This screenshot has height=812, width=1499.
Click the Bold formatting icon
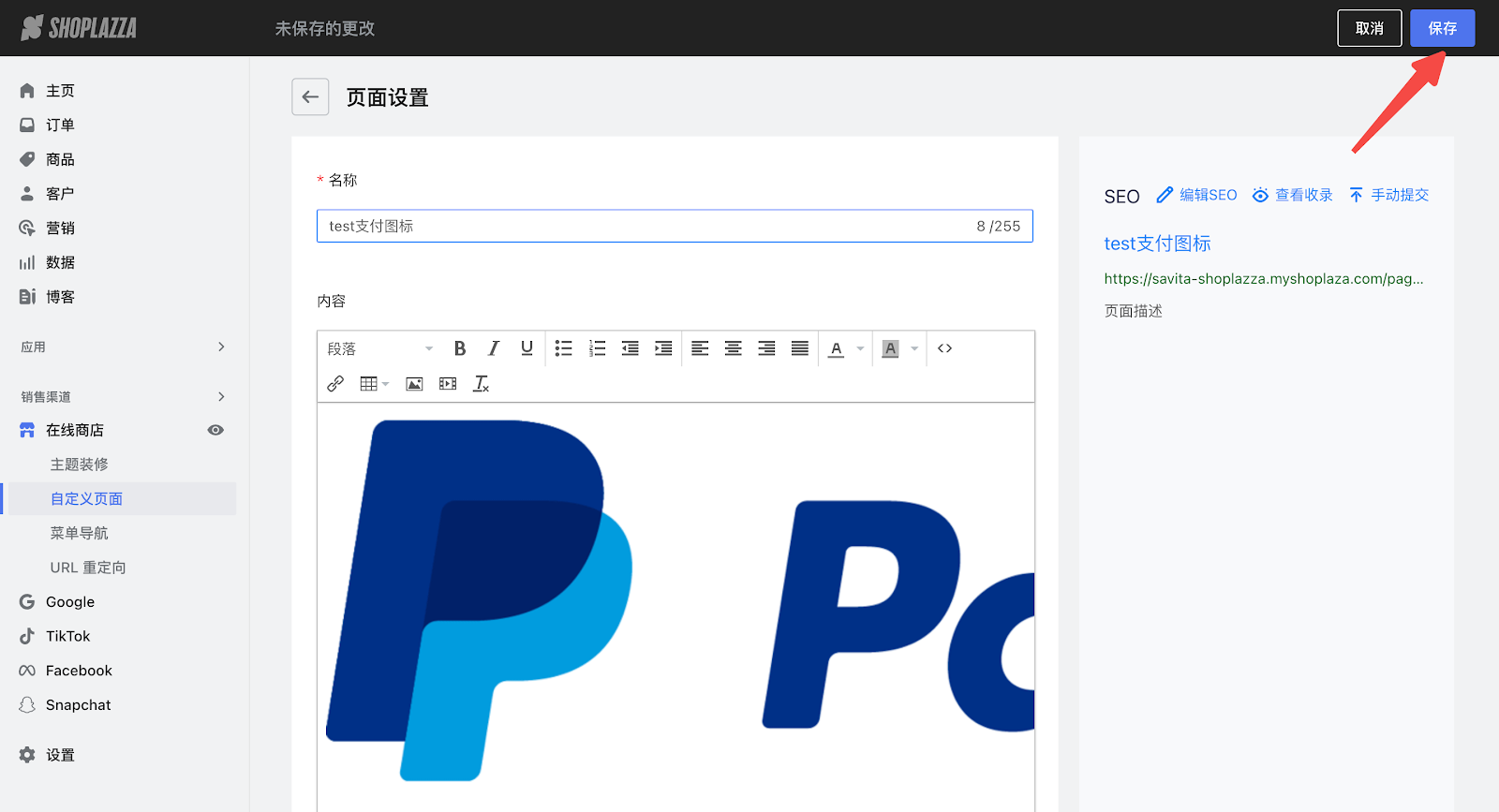coord(460,348)
